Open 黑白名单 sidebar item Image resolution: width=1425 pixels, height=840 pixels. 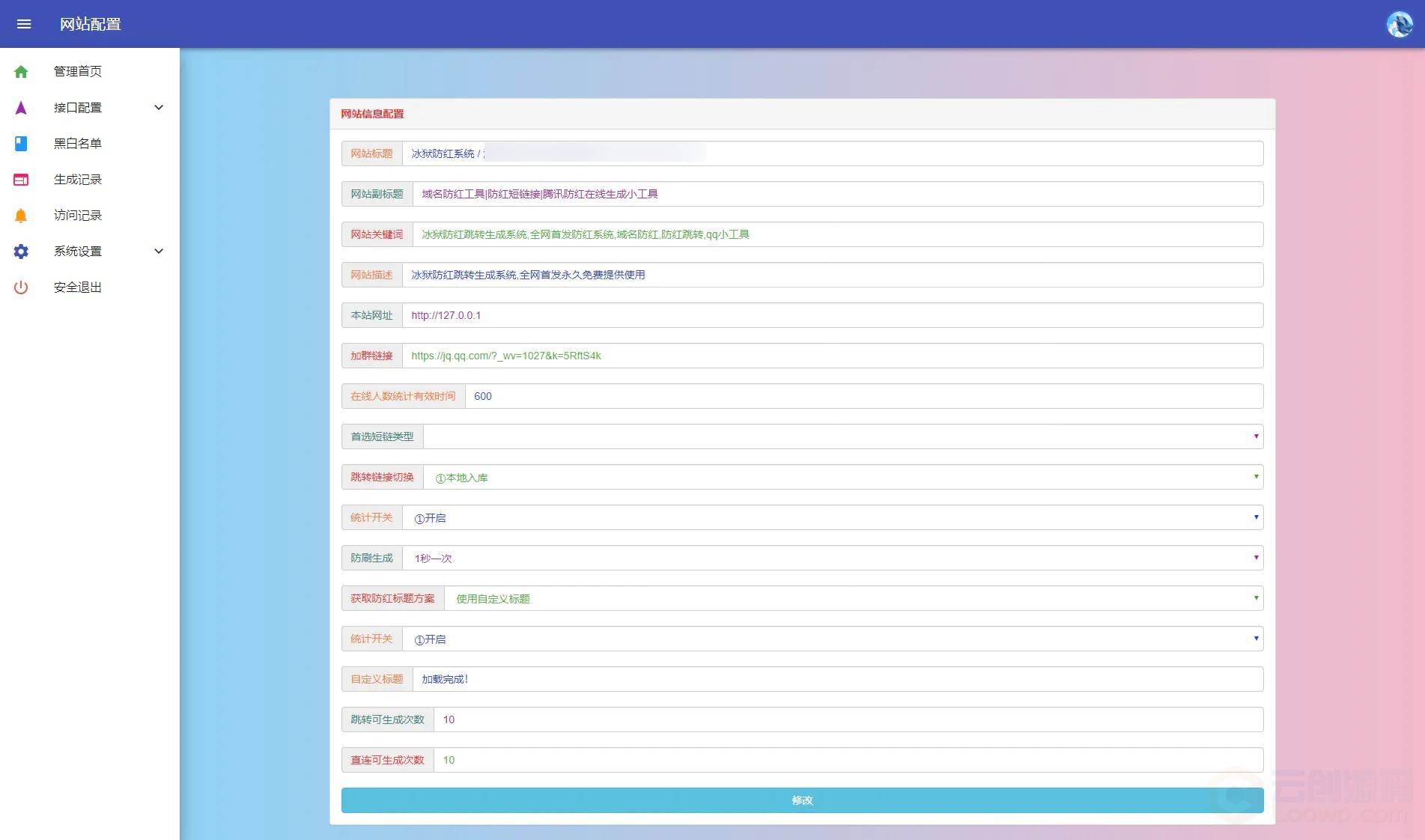[90, 144]
